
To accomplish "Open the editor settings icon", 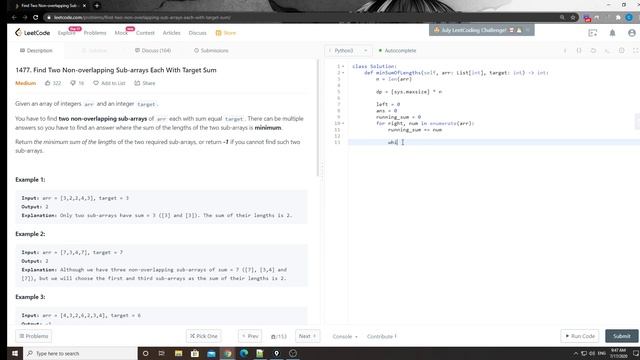I will (622, 51).
